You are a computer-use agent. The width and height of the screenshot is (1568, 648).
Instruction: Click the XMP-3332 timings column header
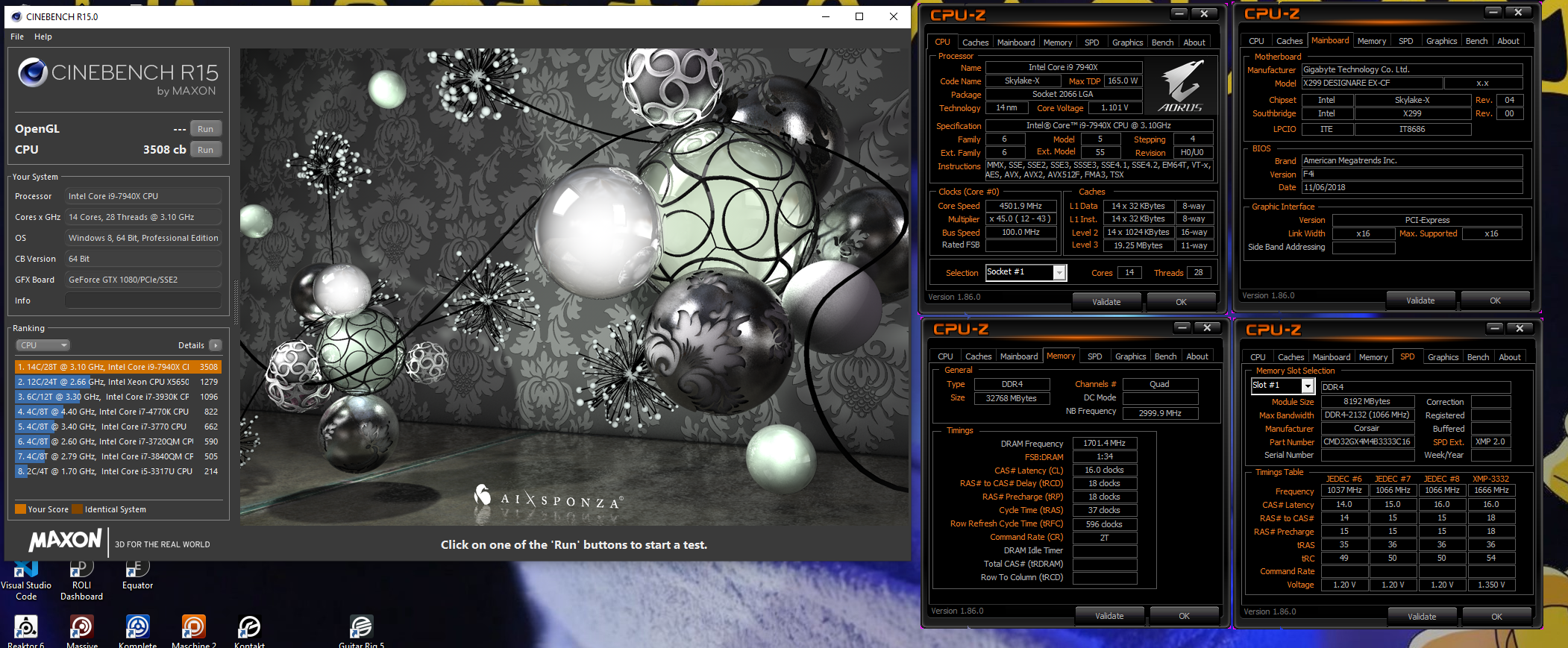coord(1490,479)
